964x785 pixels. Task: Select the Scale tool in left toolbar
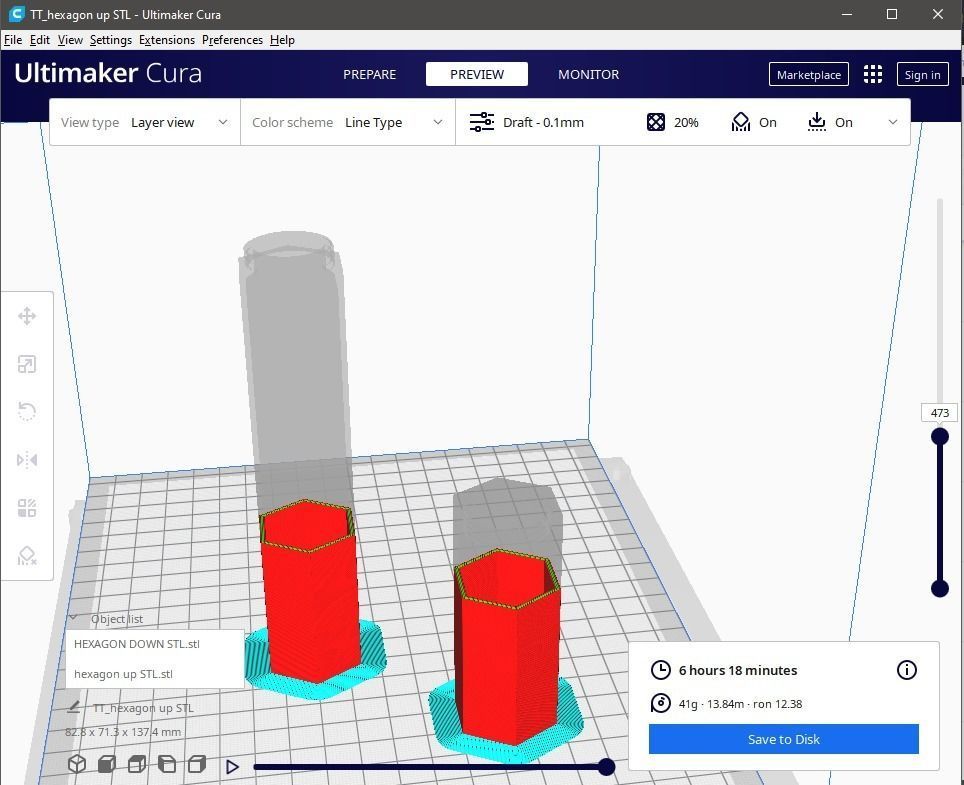pyautogui.click(x=26, y=365)
